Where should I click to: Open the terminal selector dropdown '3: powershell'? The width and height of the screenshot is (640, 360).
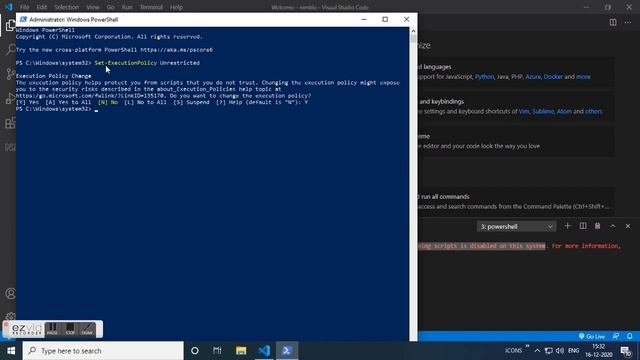pos(516,227)
